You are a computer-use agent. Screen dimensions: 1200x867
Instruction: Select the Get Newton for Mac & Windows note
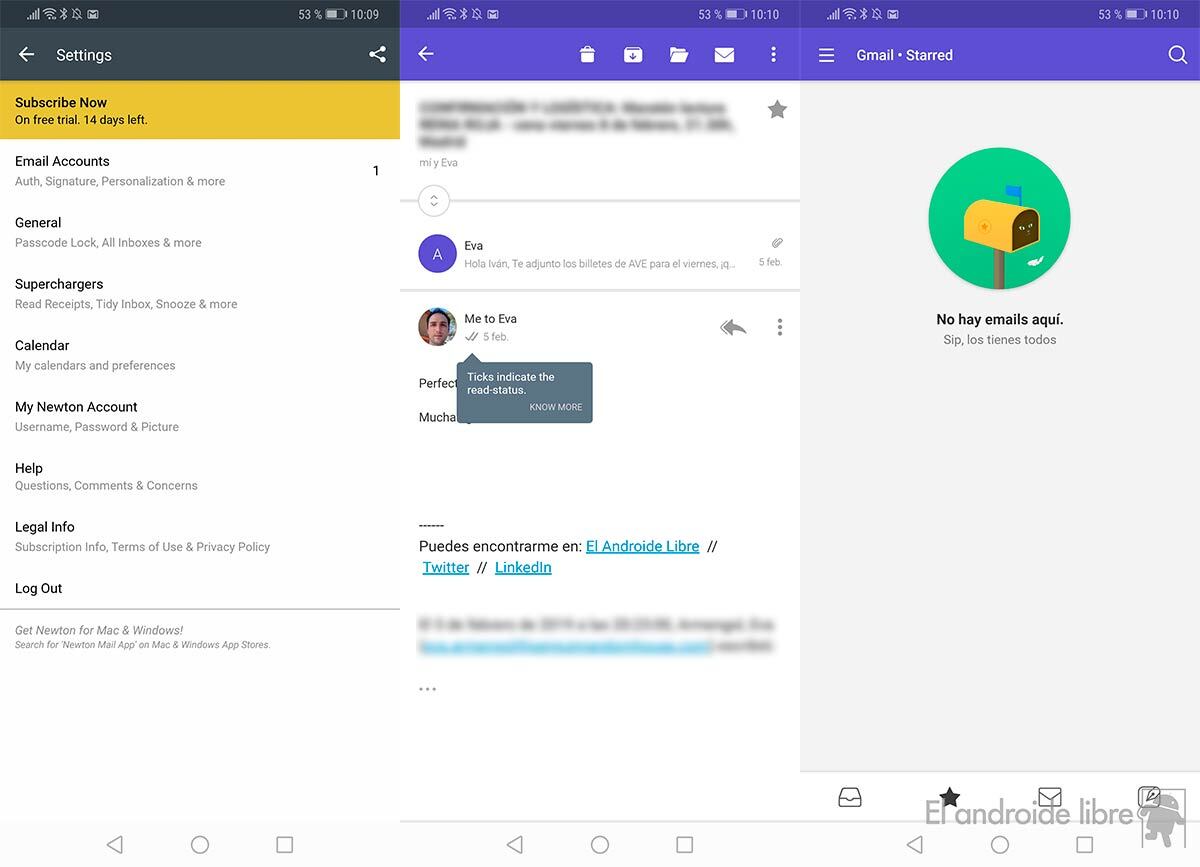143,637
